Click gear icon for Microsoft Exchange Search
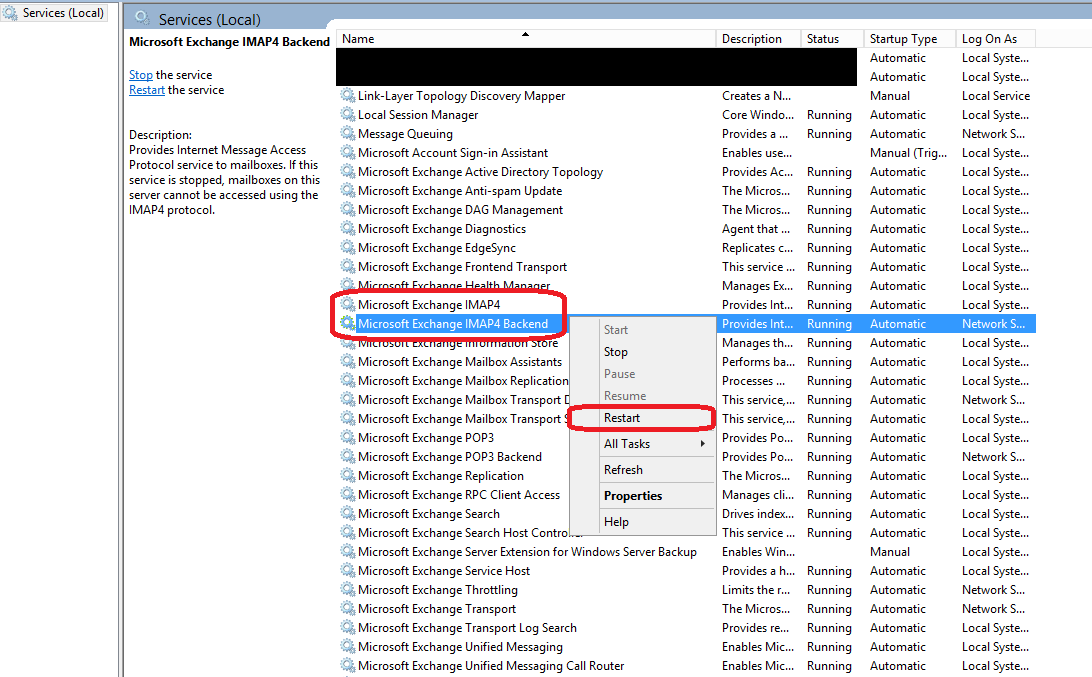 [x=348, y=513]
